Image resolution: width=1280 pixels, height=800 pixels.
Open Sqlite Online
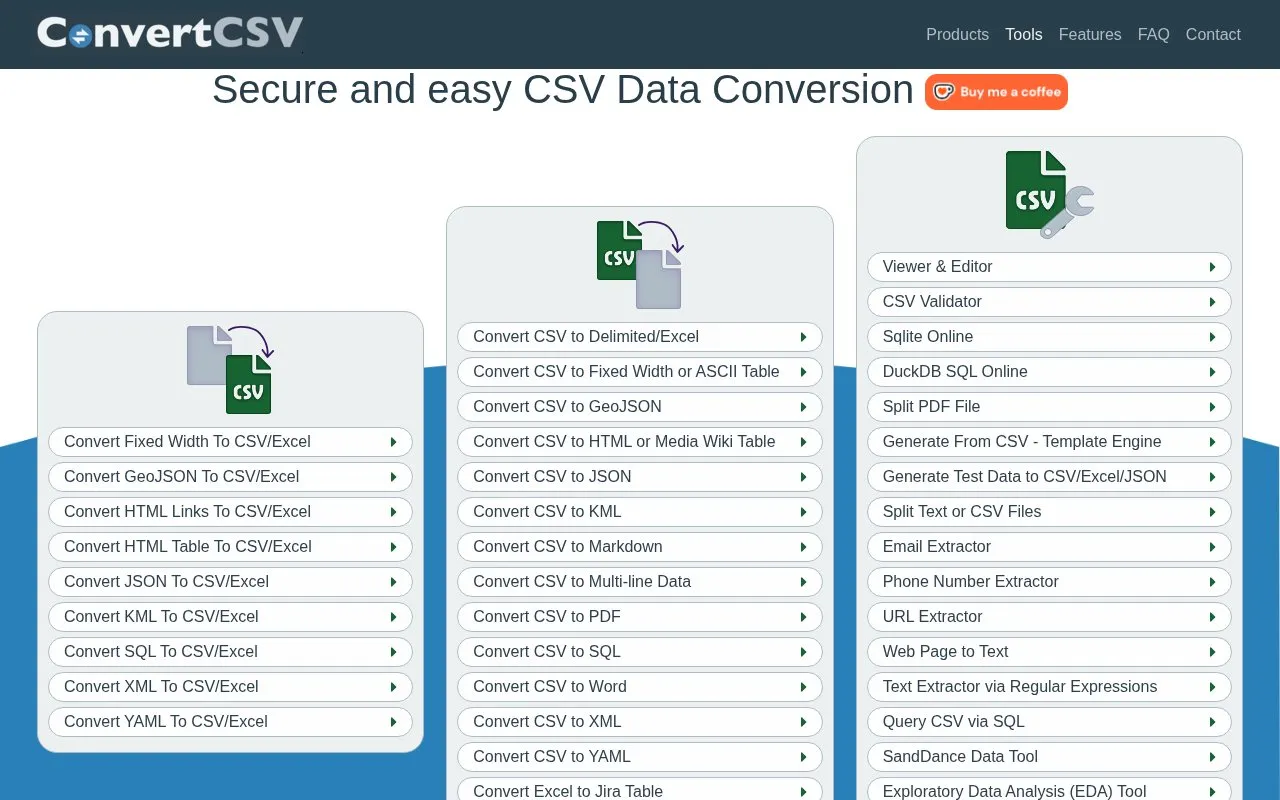[1049, 337]
